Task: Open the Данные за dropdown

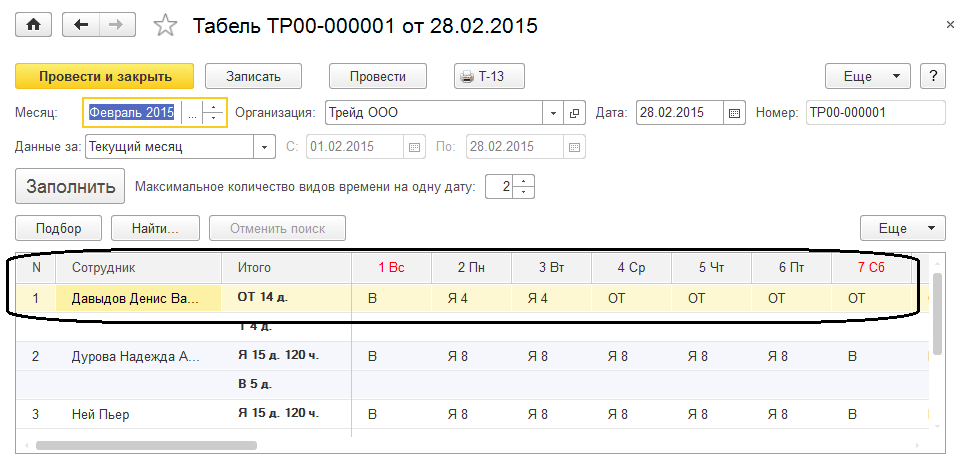Action: 265,147
